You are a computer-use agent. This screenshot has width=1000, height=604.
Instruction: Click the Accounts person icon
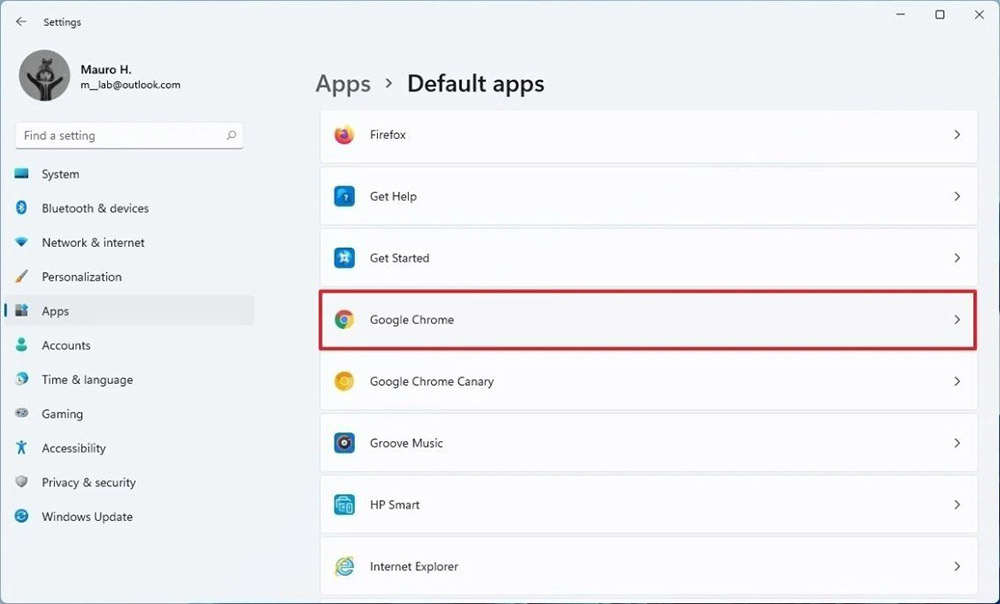coord(22,345)
